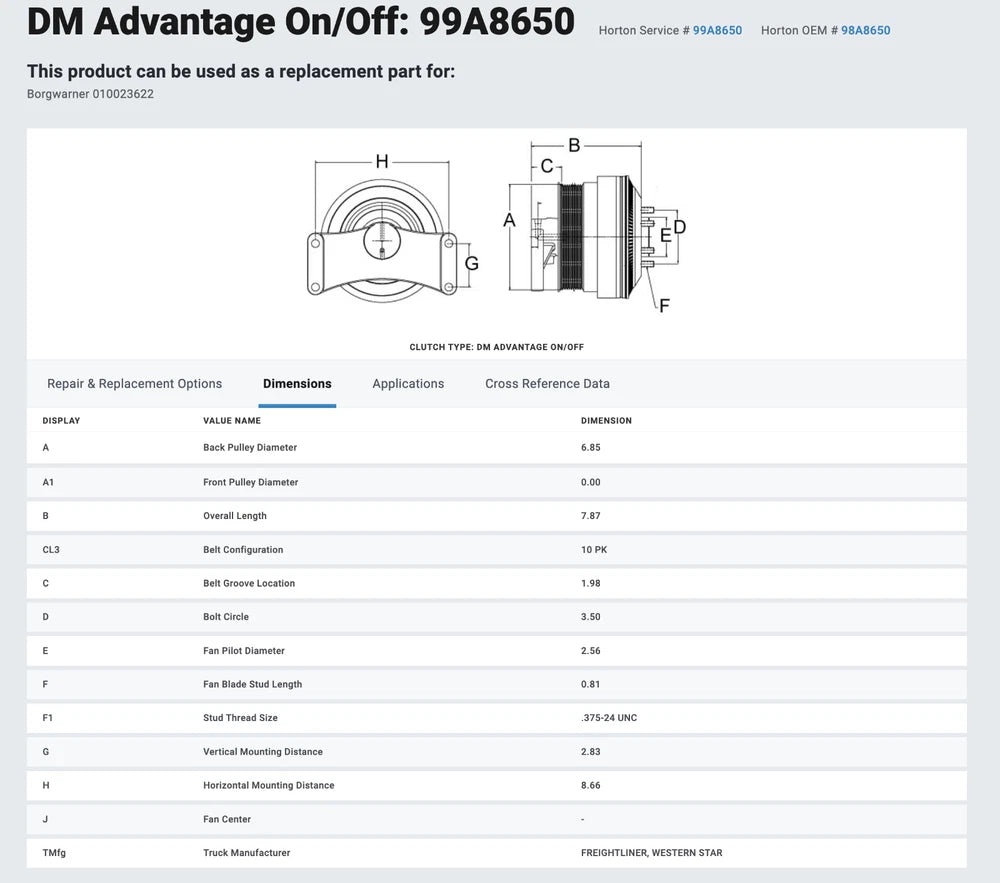This screenshot has height=883, width=1000.
Task: Open the Applications tab
Action: (x=408, y=384)
